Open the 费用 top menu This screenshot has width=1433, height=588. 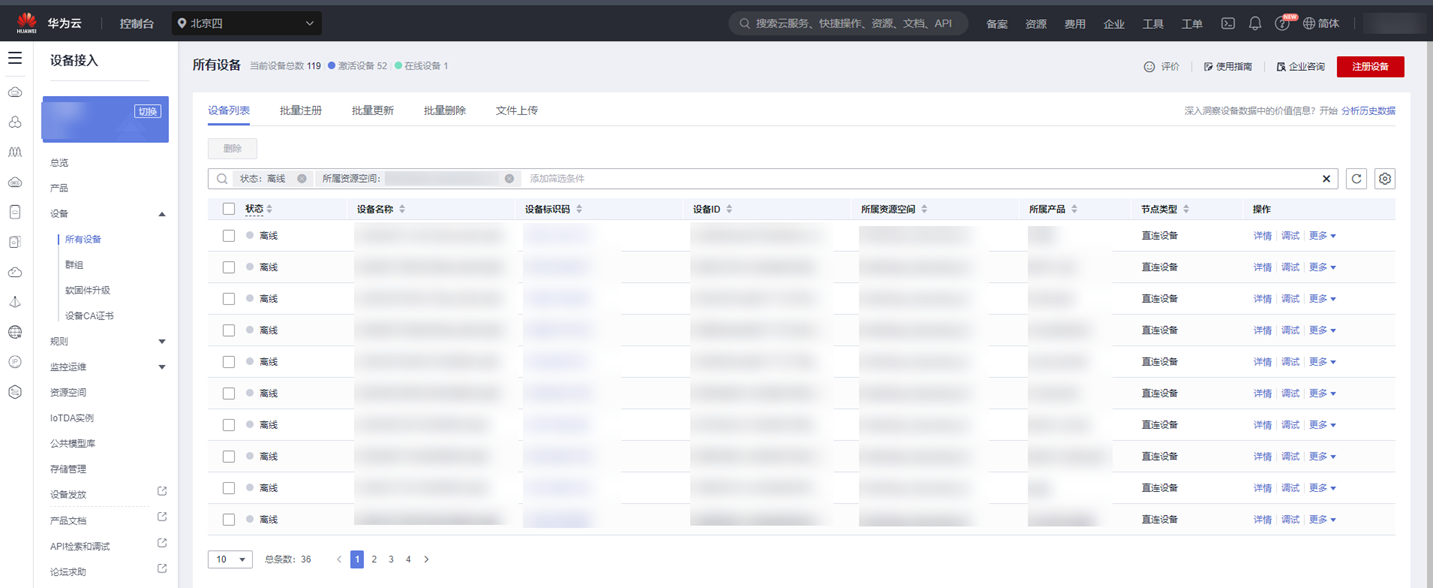1075,24
